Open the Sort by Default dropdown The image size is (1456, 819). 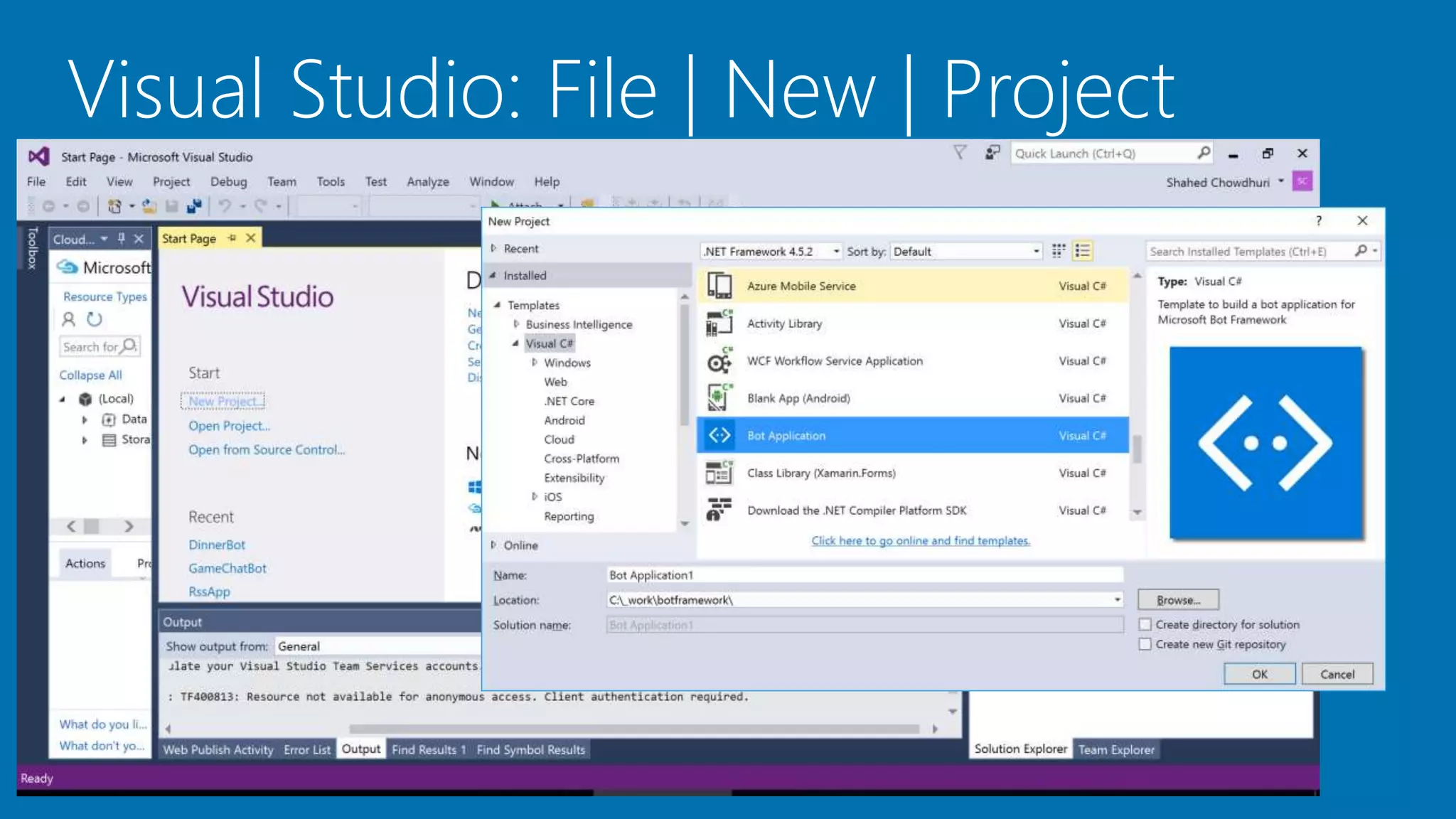pos(966,251)
